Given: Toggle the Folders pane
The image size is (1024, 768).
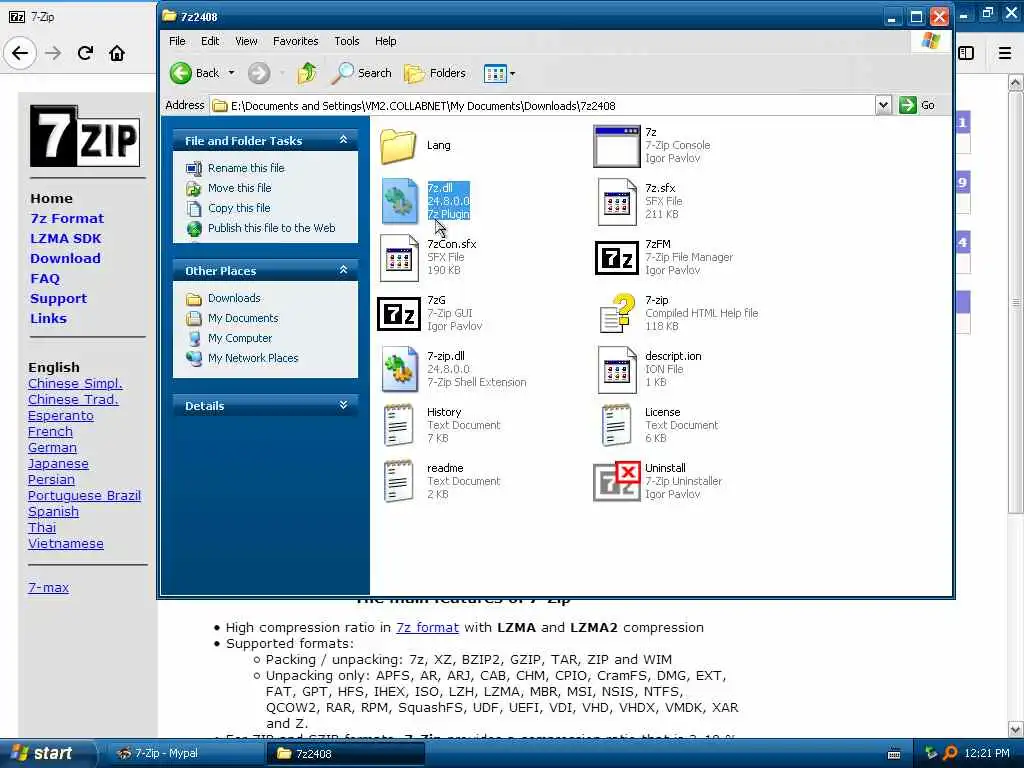Looking at the screenshot, I should point(435,73).
